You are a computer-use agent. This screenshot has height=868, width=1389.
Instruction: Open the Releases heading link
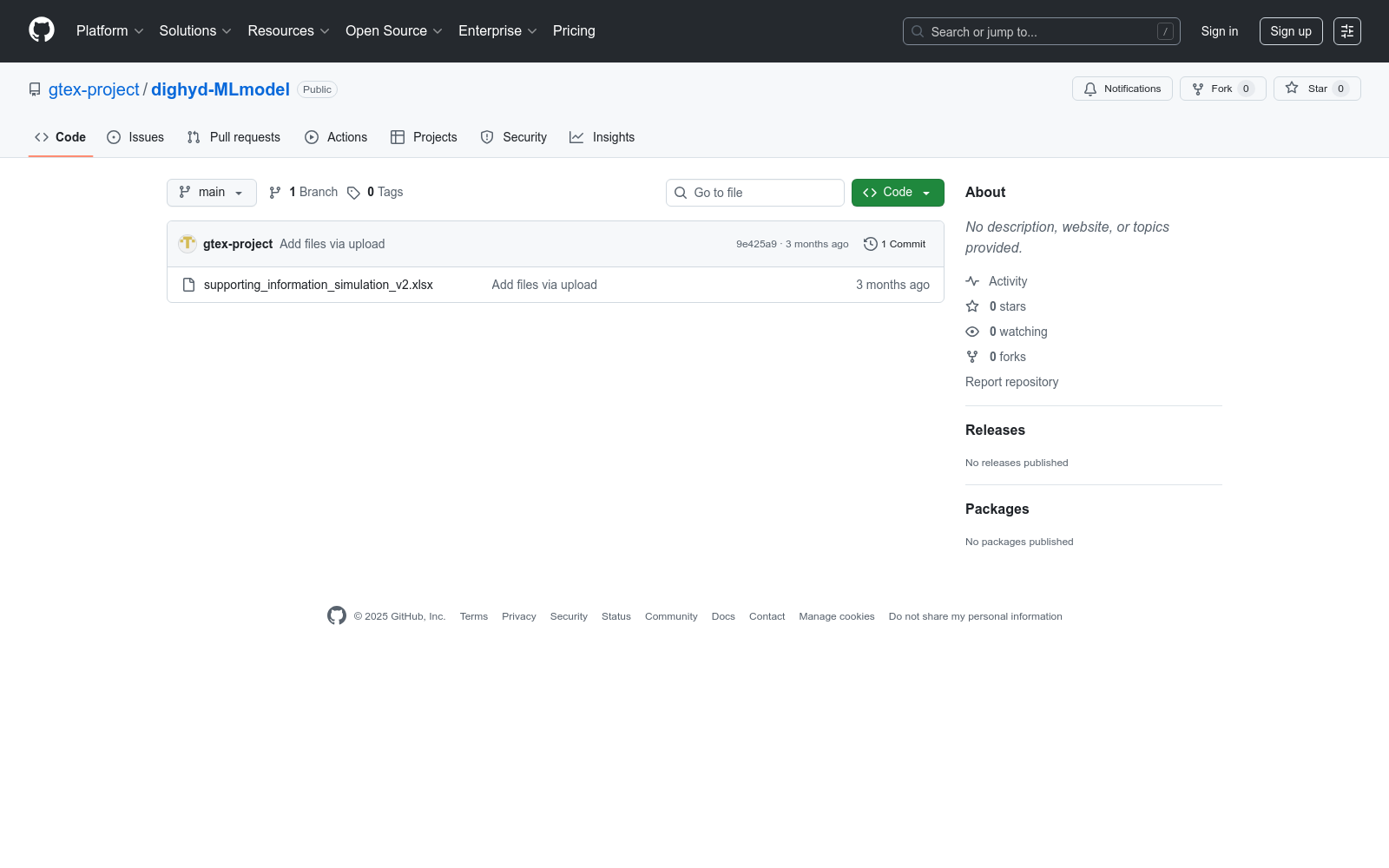(x=995, y=430)
